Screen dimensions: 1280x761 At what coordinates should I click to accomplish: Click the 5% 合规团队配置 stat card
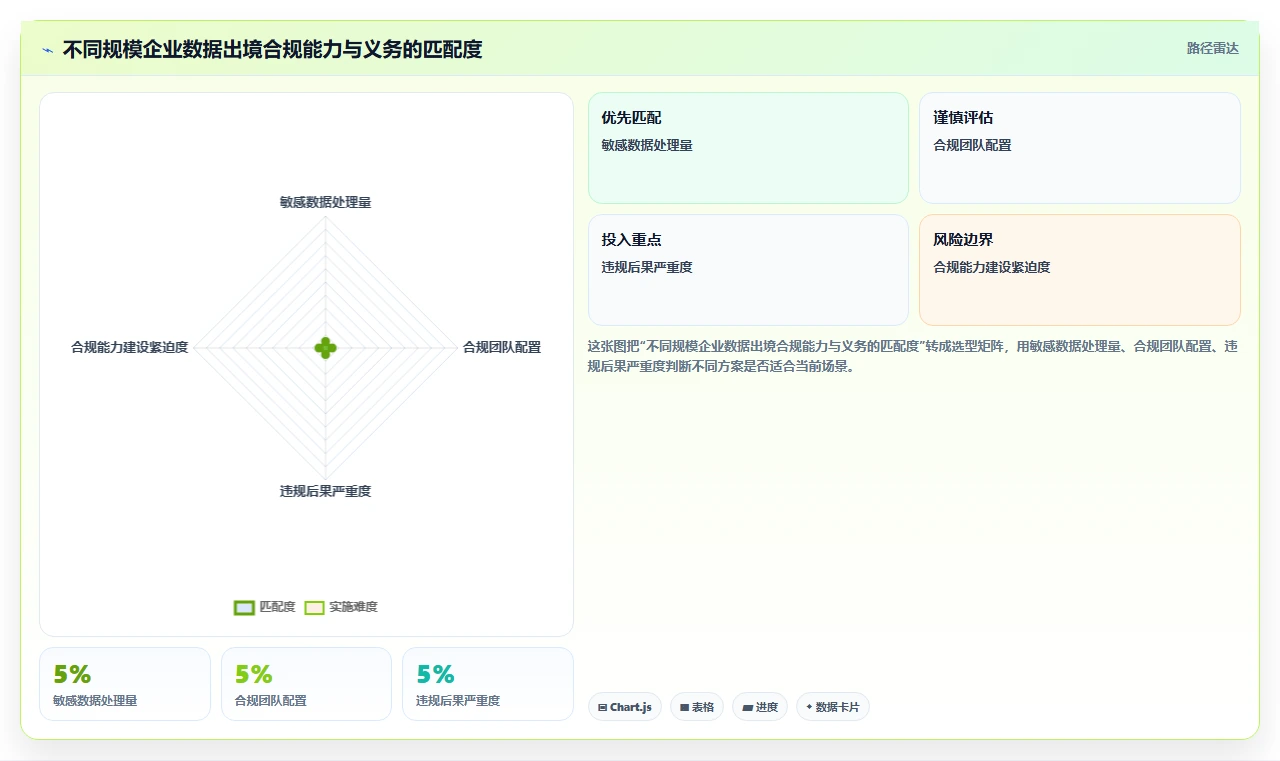[306, 684]
